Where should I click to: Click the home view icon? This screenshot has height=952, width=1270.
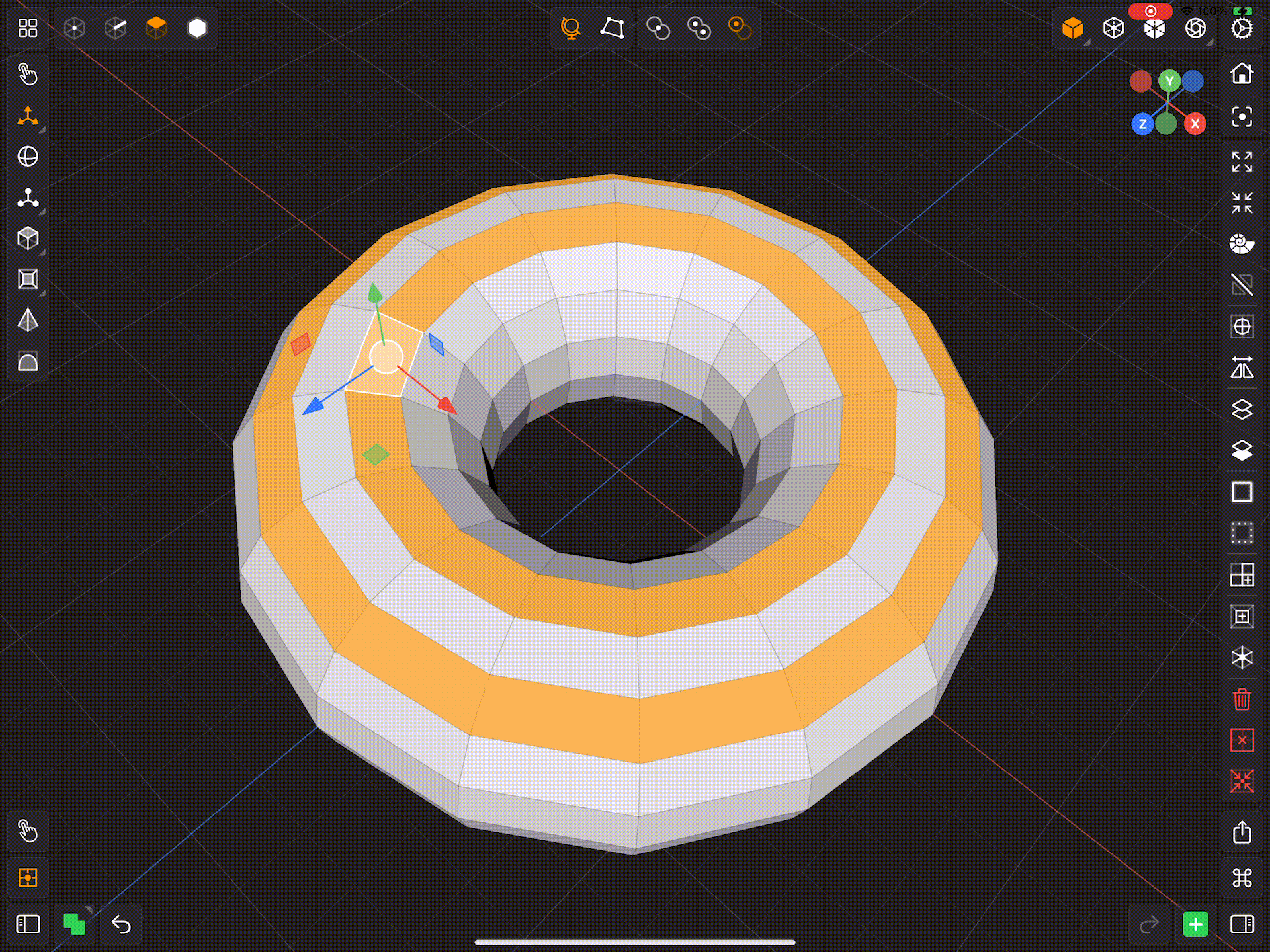click(1242, 73)
